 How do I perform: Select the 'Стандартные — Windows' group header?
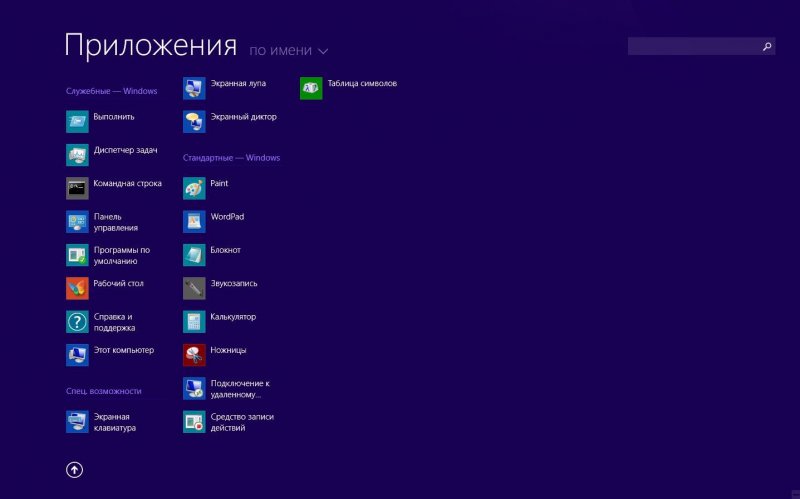[231, 158]
